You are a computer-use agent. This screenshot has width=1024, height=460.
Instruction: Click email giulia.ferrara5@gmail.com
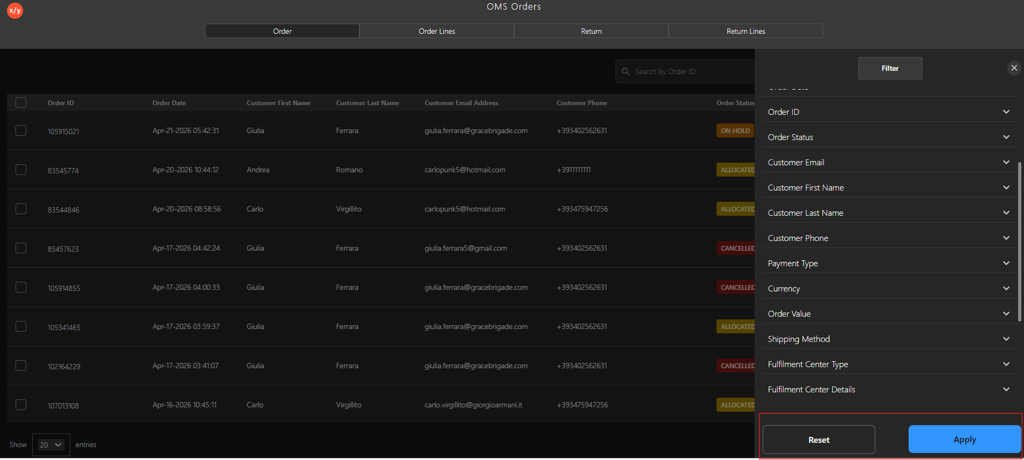pyautogui.click(x=466, y=248)
